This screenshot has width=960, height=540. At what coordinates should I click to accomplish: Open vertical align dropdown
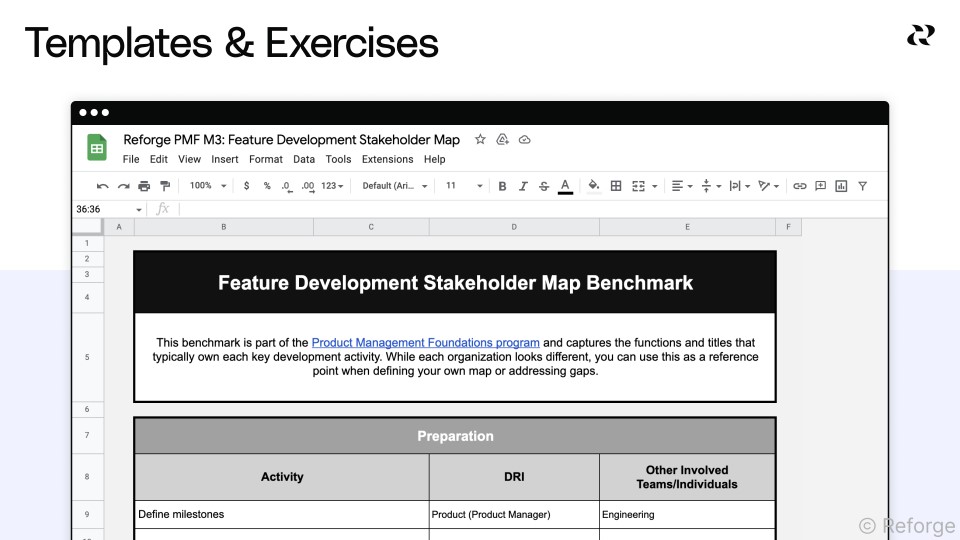710,186
